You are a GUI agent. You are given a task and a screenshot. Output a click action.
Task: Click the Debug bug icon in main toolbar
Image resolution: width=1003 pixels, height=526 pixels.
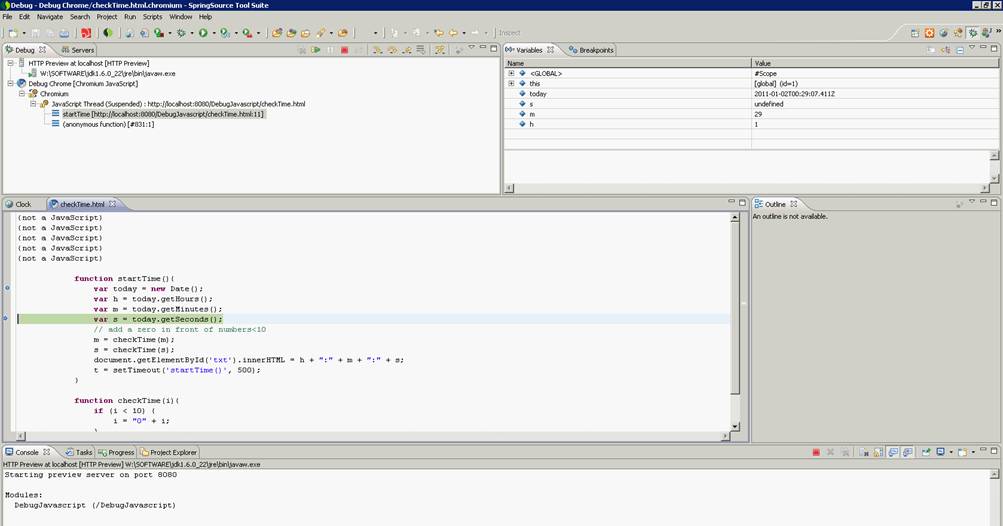coord(181,33)
